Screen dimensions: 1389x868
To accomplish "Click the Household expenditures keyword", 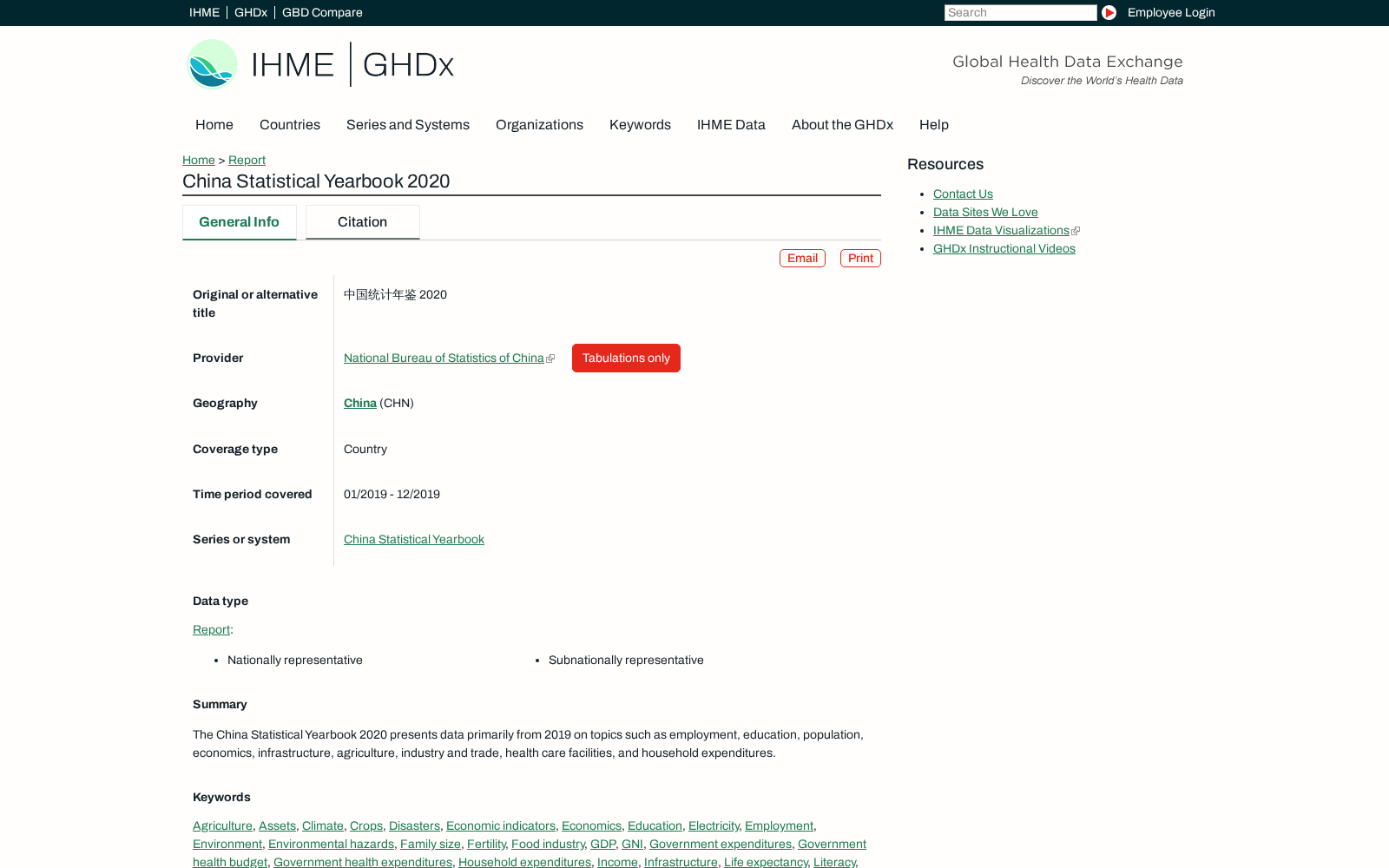I will pyautogui.click(x=524, y=863).
